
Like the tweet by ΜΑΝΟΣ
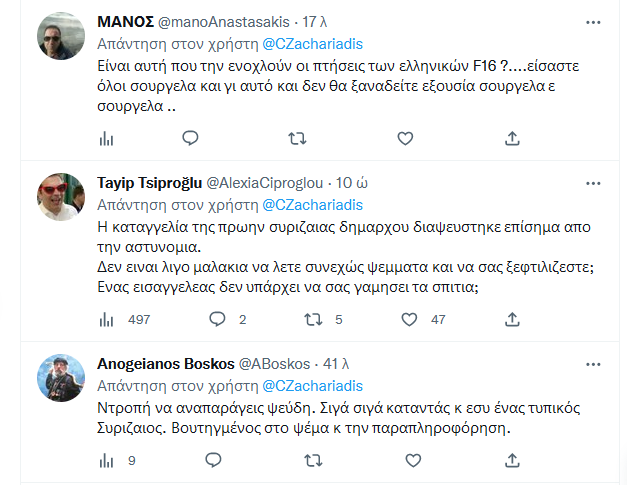[405, 138]
